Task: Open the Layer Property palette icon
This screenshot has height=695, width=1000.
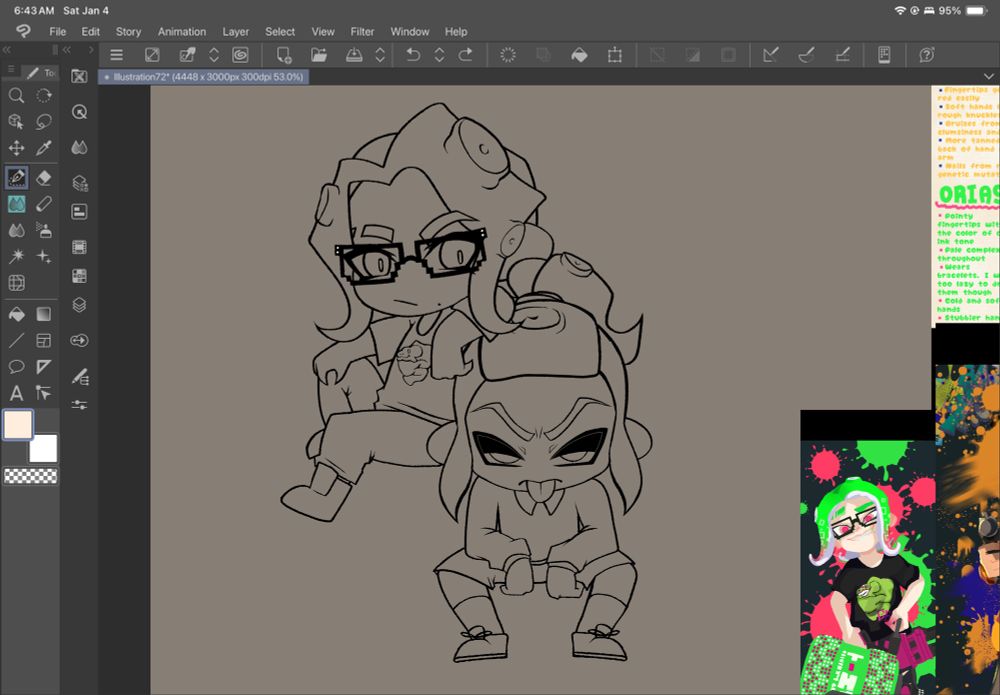Action: [x=79, y=212]
